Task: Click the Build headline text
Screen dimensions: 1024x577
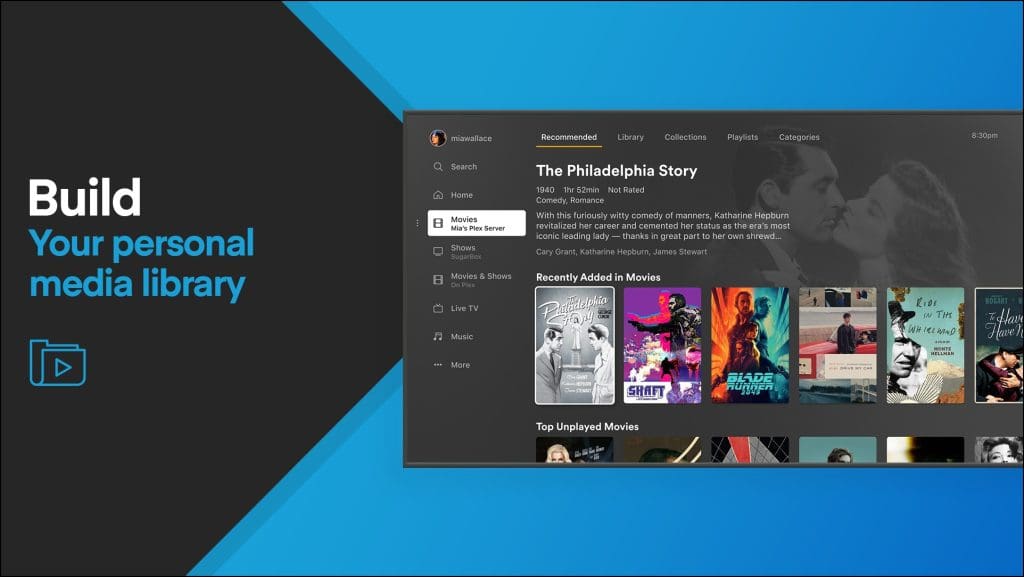Action: tap(84, 197)
